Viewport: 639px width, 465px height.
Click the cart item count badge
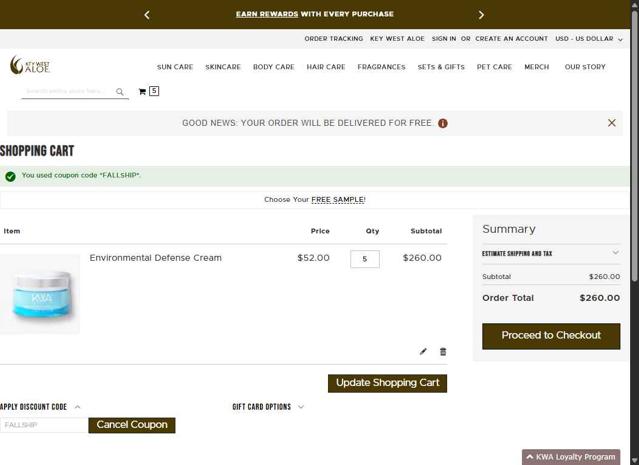click(x=154, y=91)
